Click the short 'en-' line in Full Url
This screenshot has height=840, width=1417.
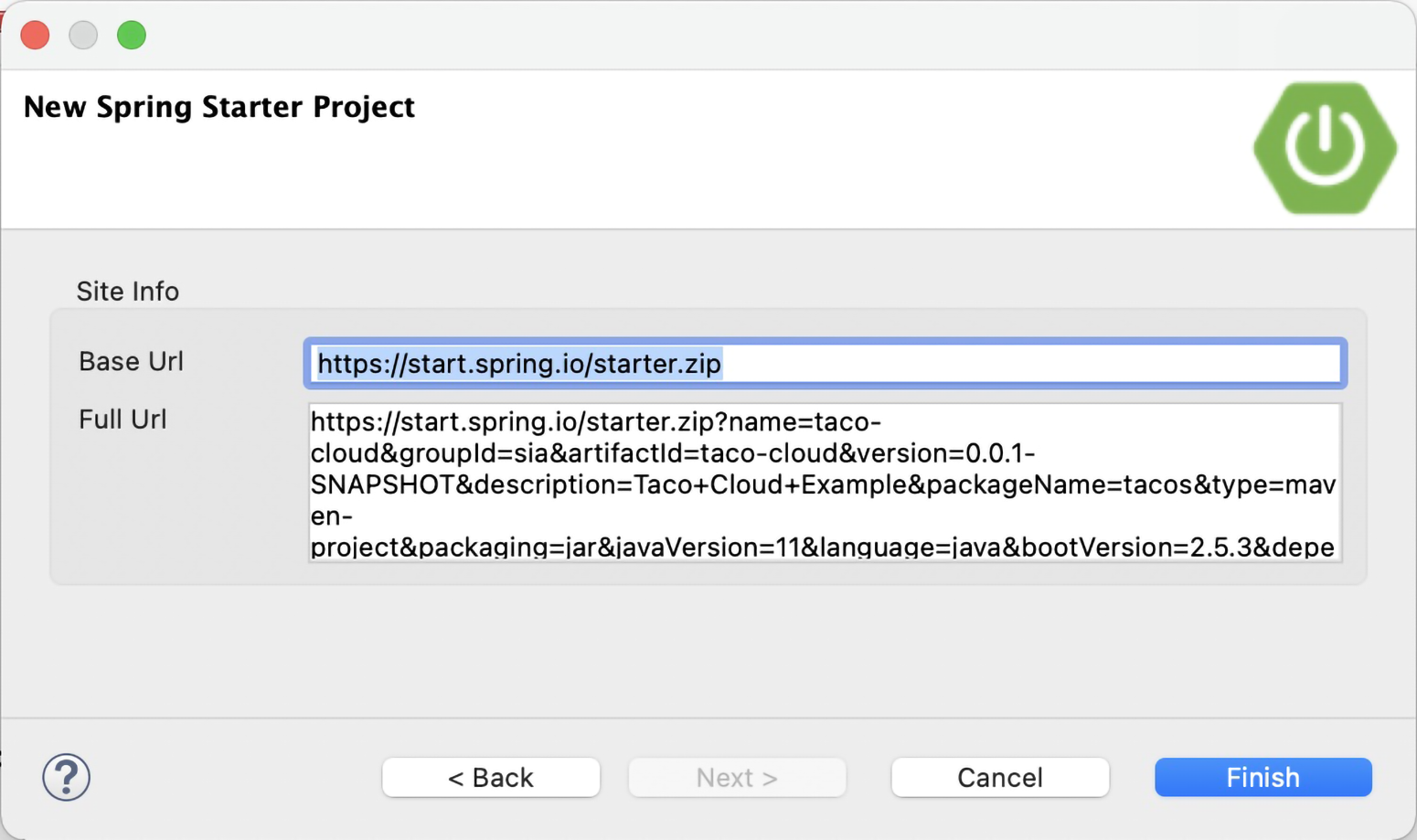tap(332, 516)
